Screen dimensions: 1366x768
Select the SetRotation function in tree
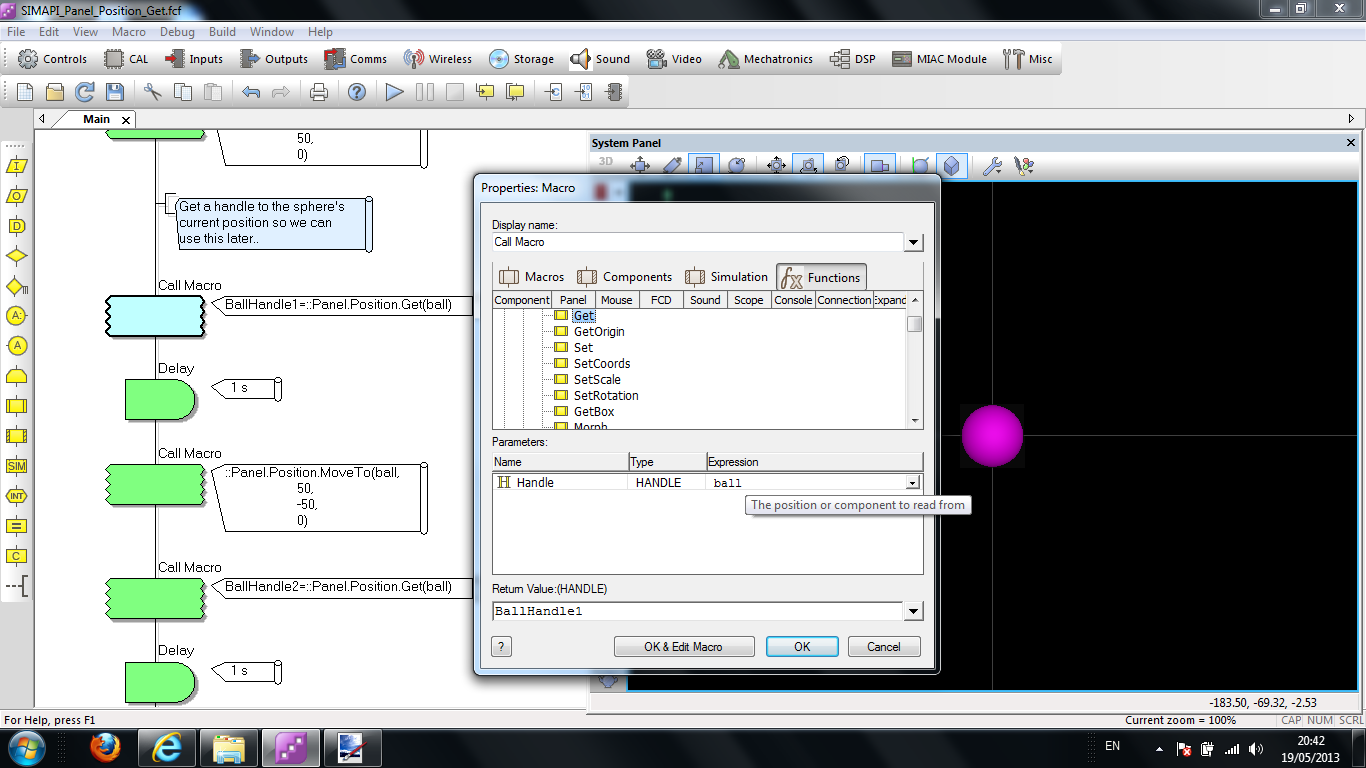pos(606,396)
